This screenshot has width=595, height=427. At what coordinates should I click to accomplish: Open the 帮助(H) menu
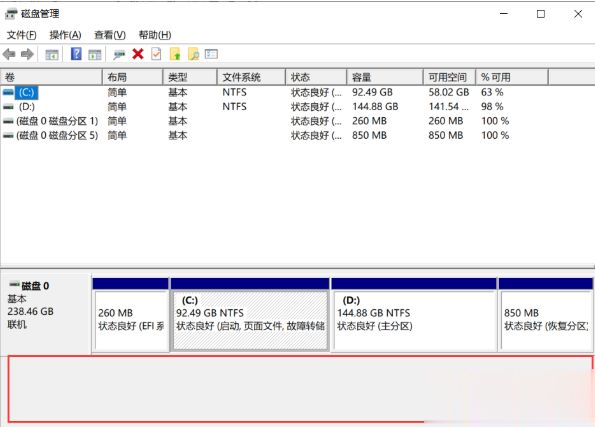155,35
